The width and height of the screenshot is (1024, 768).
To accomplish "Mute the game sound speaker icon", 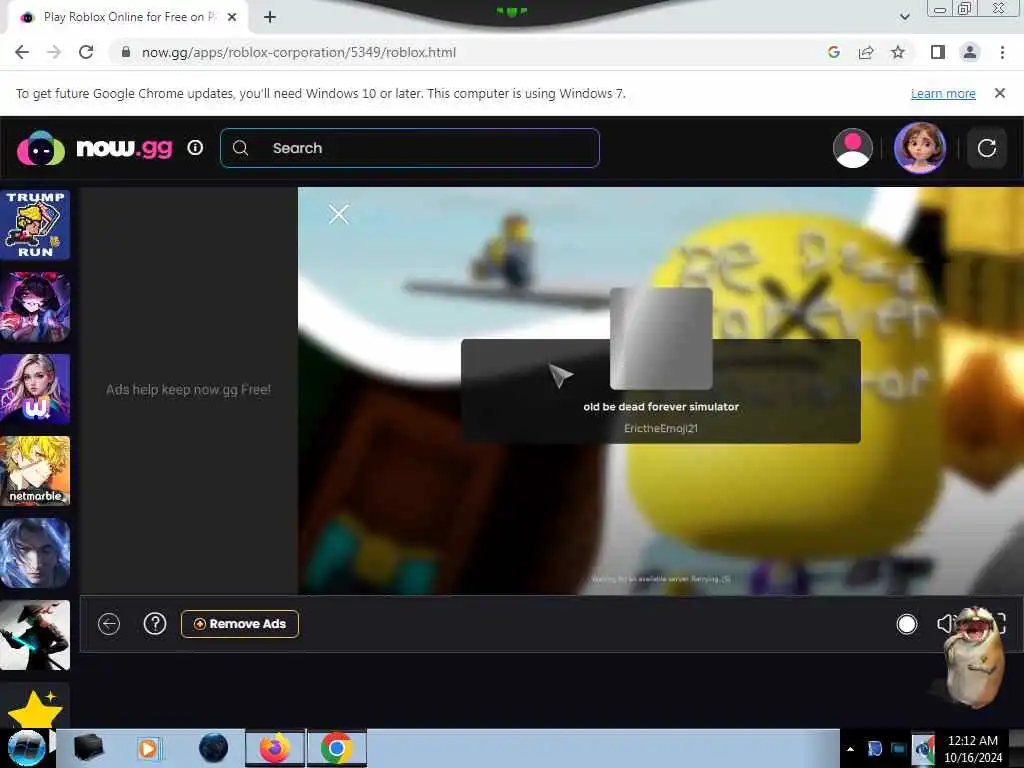I will [945, 624].
